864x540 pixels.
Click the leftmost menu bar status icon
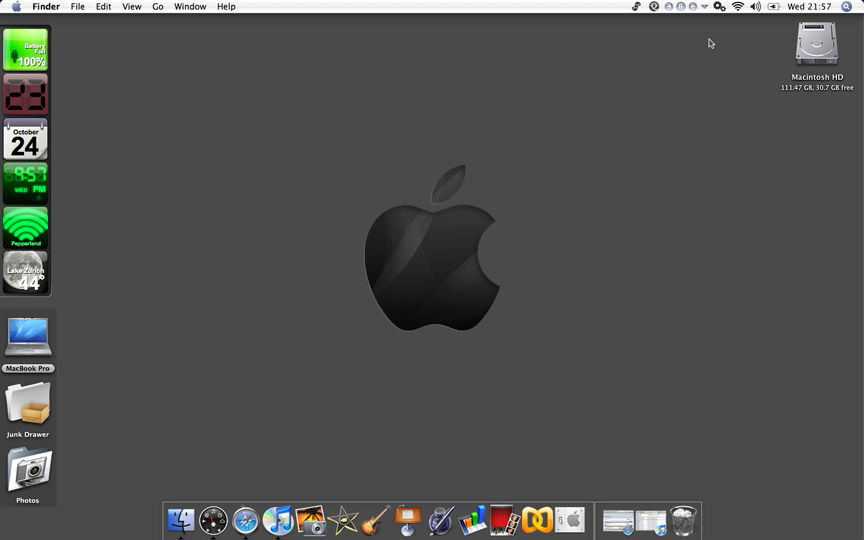(636, 7)
